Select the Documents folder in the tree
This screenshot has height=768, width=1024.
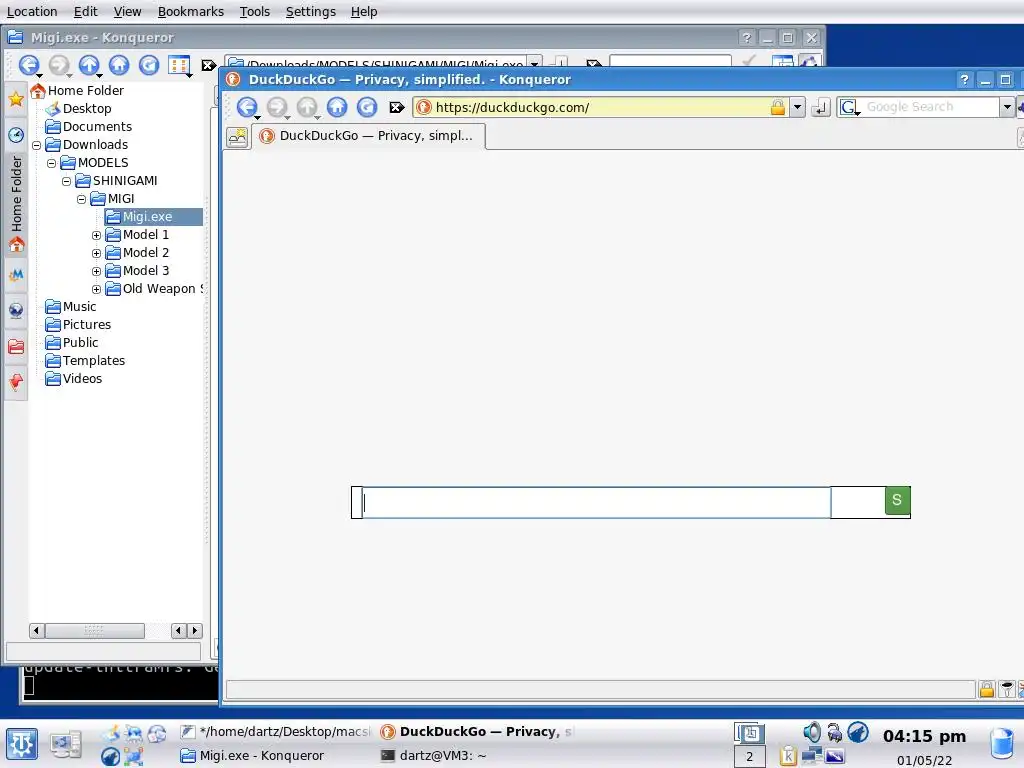tap(88, 127)
